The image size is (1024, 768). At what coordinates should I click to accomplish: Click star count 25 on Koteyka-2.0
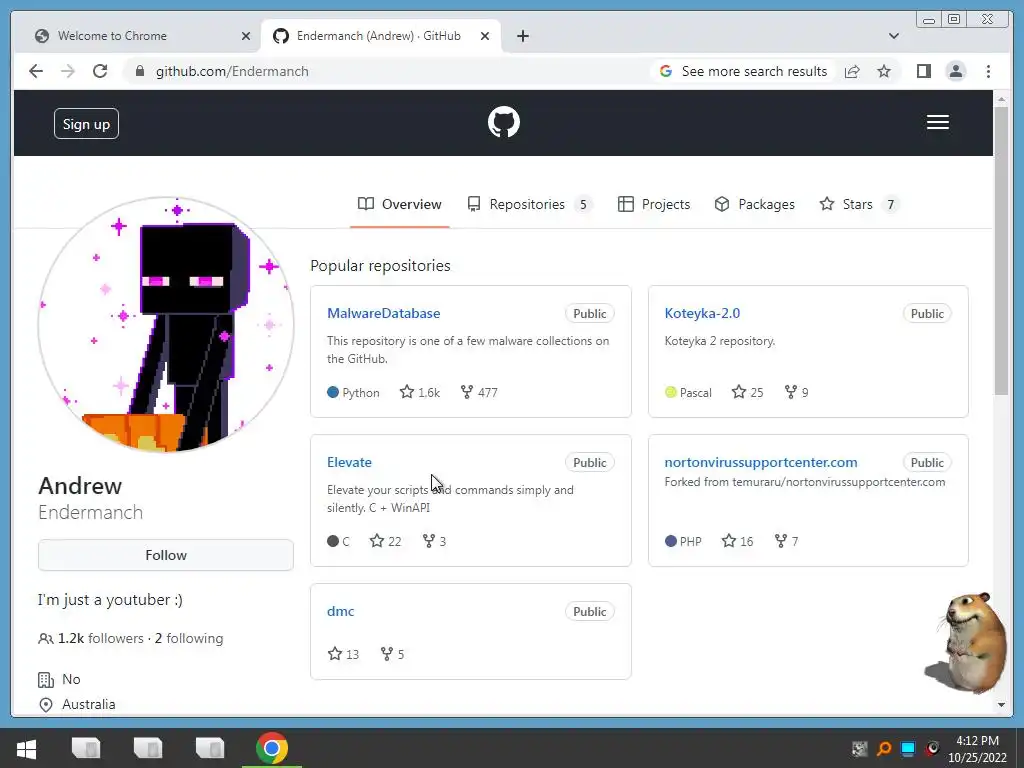click(x=748, y=392)
